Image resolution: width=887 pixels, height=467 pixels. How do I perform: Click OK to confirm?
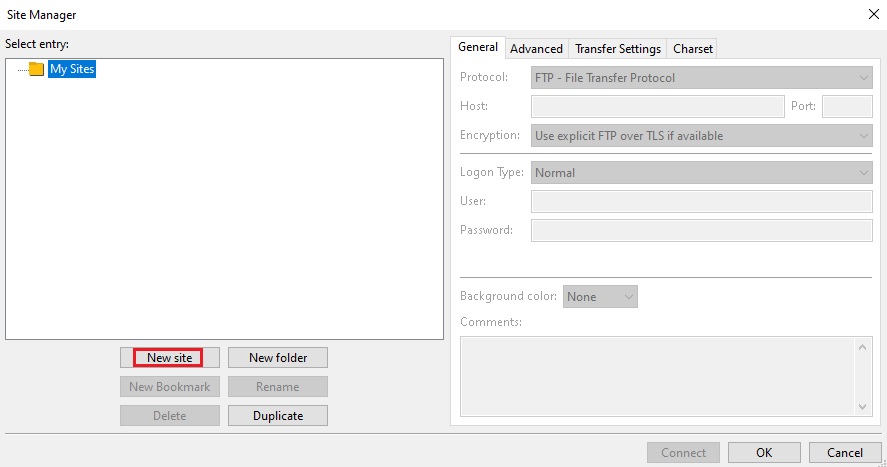pyautogui.click(x=764, y=452)
